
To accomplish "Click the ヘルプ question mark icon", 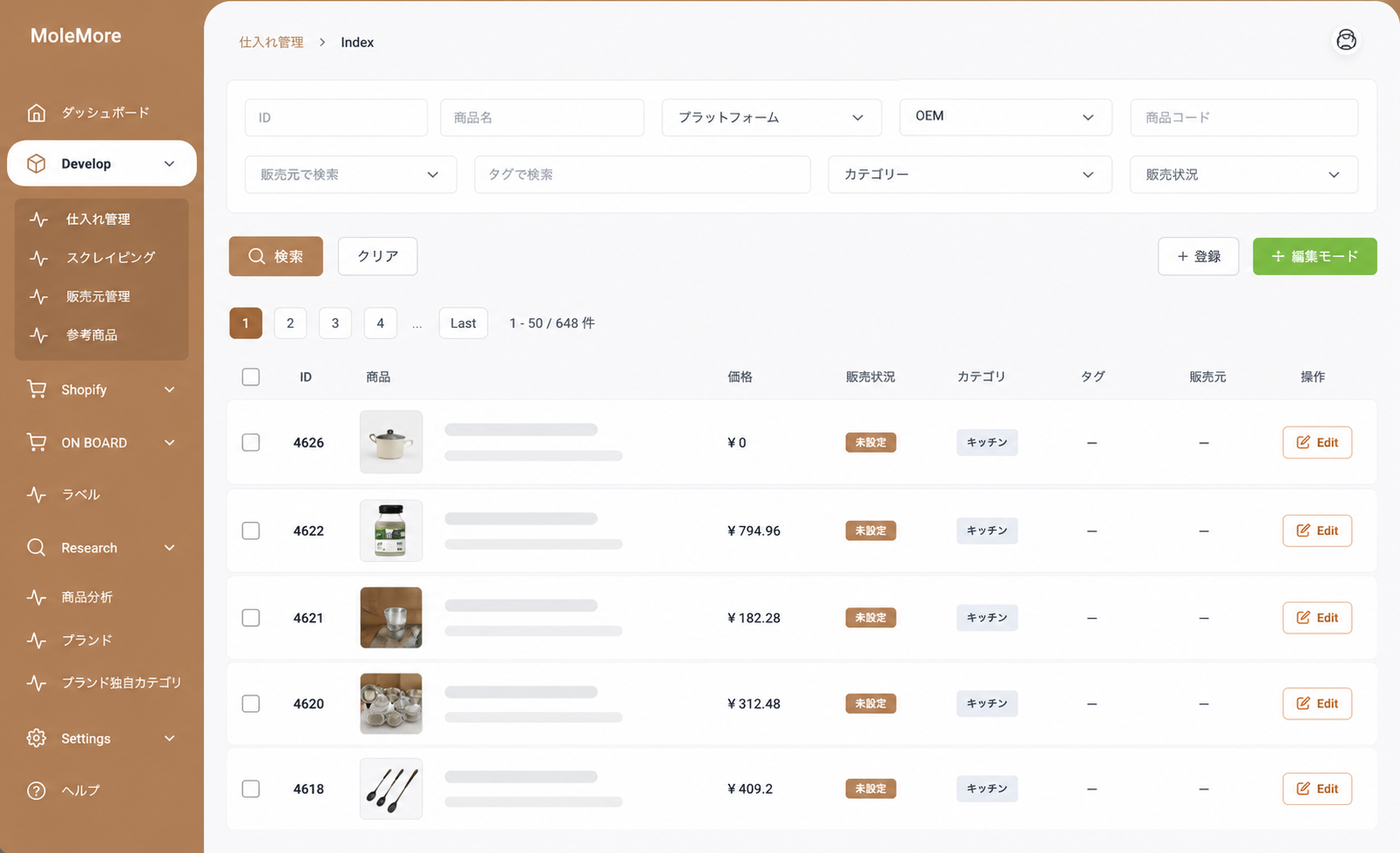I will (37, 790).
